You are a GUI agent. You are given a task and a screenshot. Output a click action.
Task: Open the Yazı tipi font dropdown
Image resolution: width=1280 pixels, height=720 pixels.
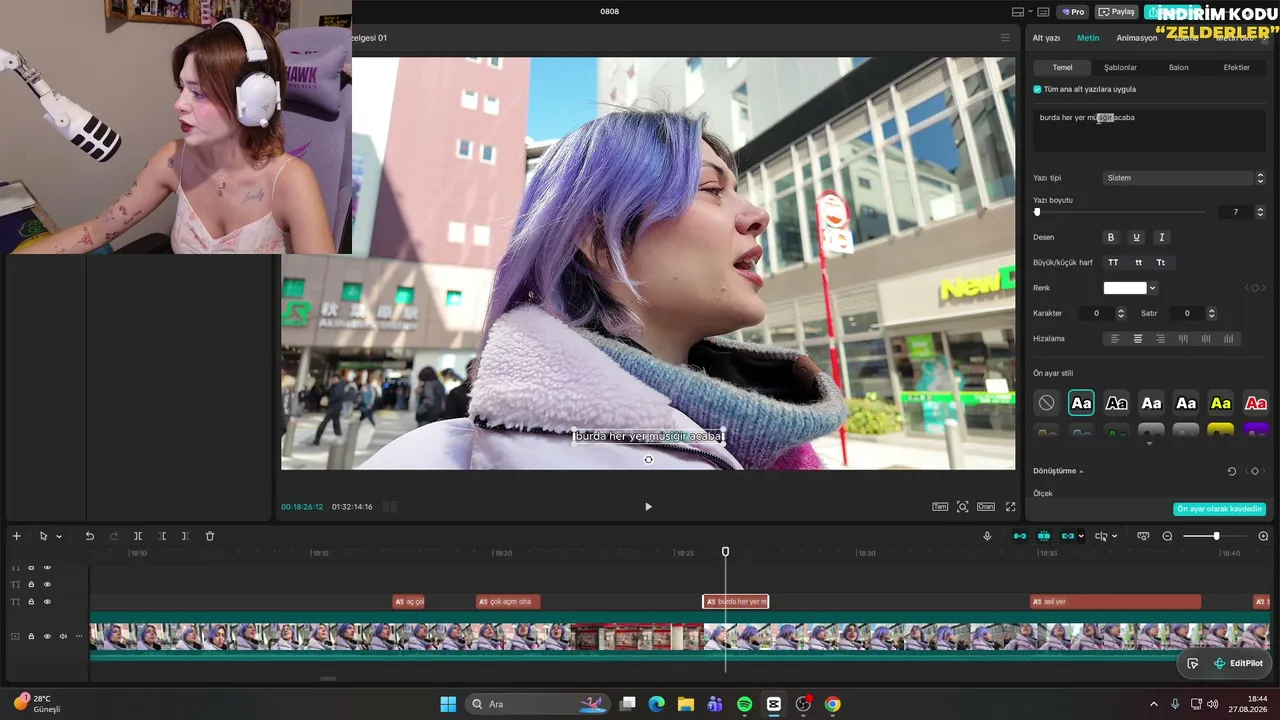point(1184,178)
